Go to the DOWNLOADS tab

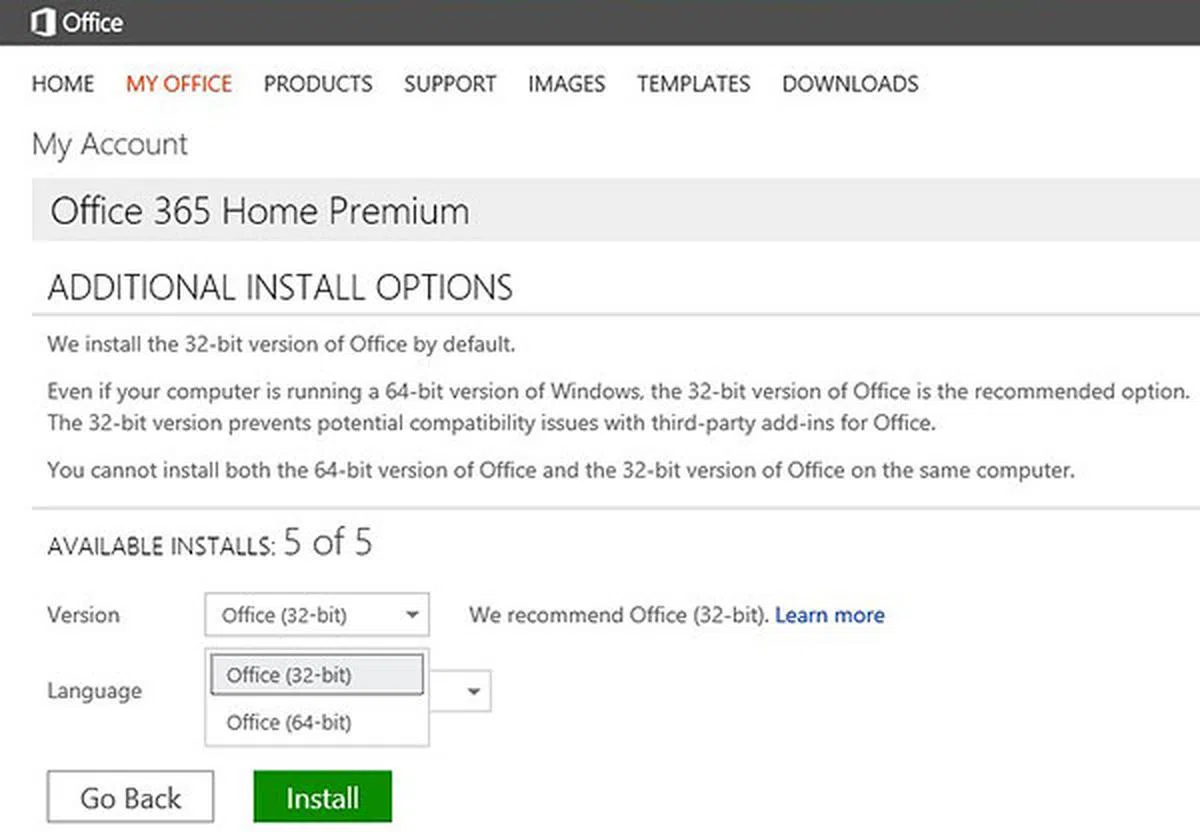tap(850, 84)
